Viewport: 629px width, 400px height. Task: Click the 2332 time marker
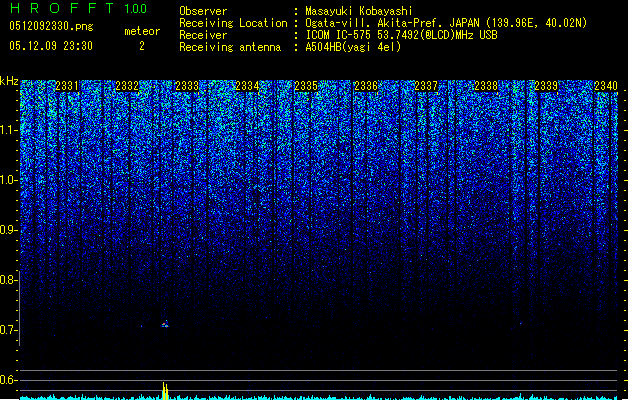pos(127,86)
